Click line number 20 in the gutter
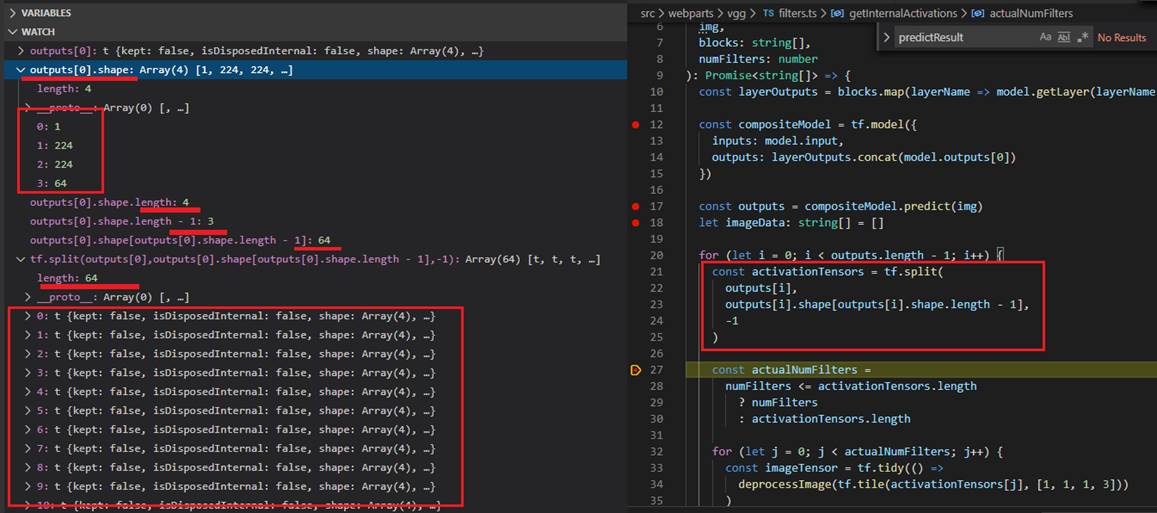 (657, 255)
